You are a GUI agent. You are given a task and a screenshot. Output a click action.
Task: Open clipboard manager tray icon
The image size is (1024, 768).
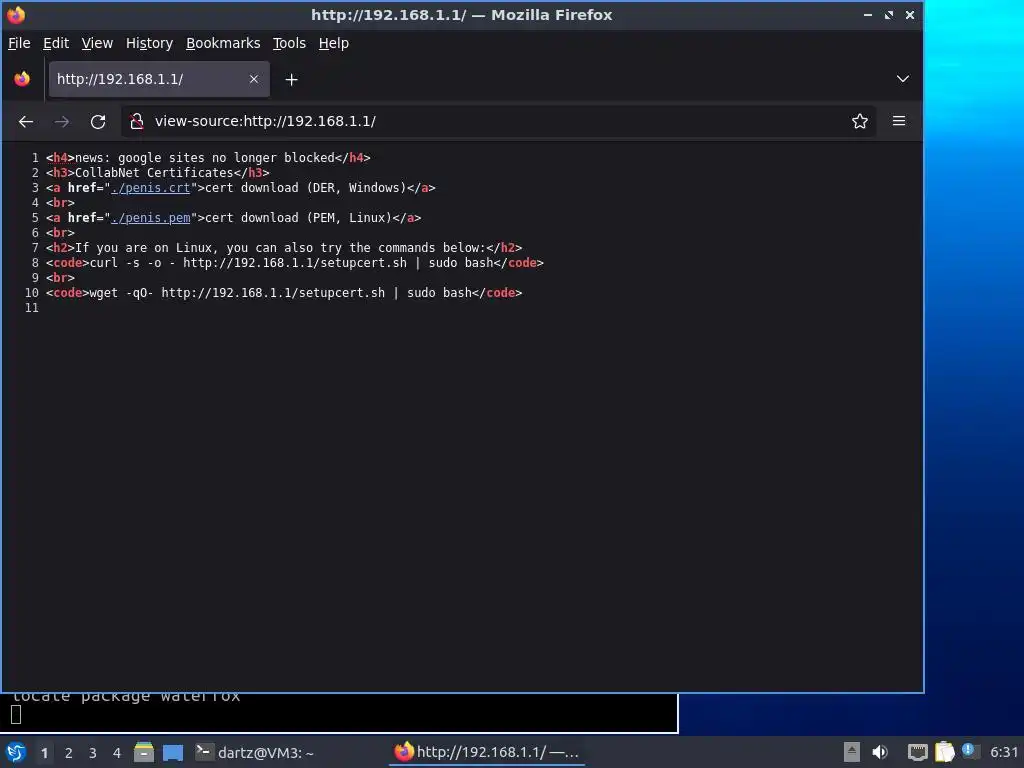point(944,752)
